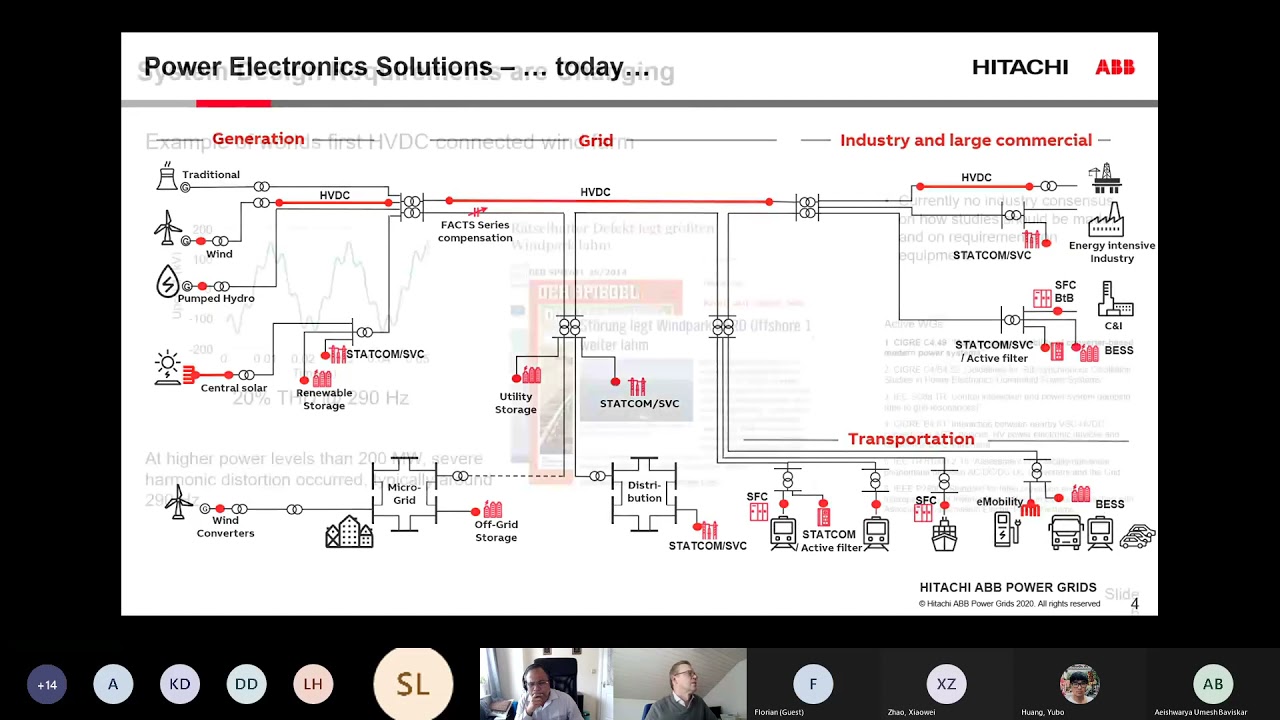Select participant avatar DD
Viewport: 1280px width, 720px height.
coord(246,684)
